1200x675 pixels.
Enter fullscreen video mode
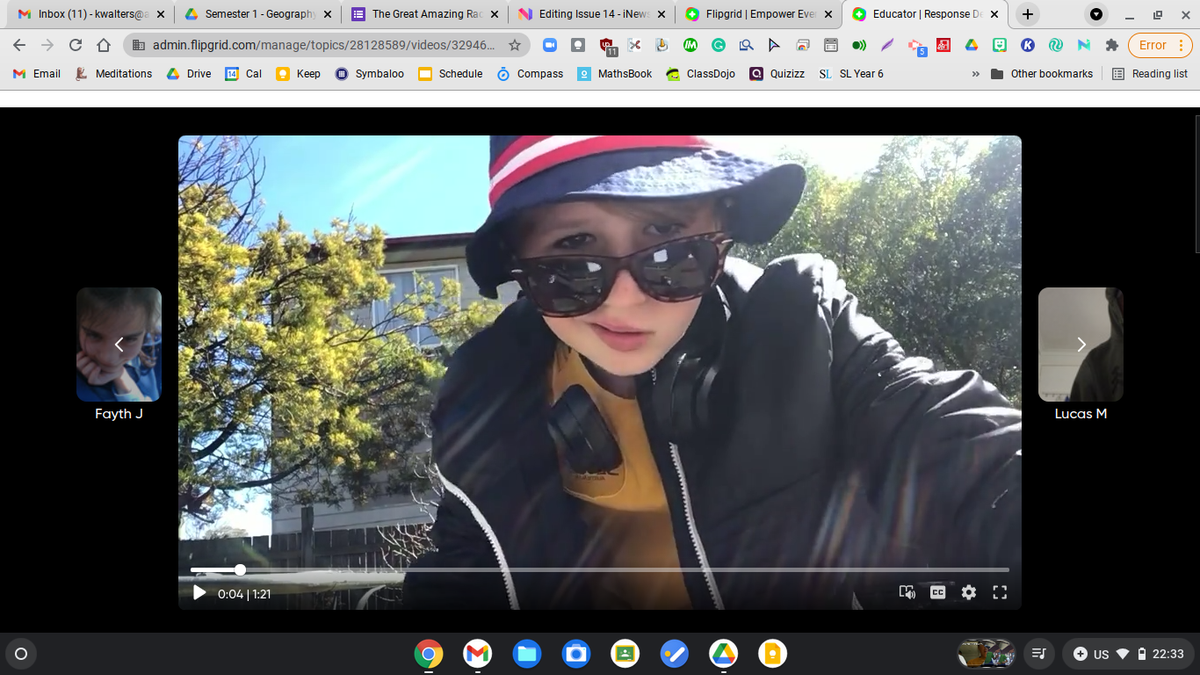[998, 593]
